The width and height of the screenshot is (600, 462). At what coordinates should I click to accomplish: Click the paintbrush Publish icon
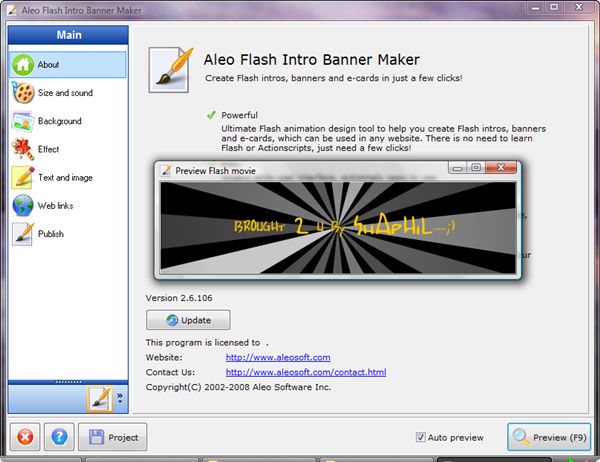click(23, 234)
